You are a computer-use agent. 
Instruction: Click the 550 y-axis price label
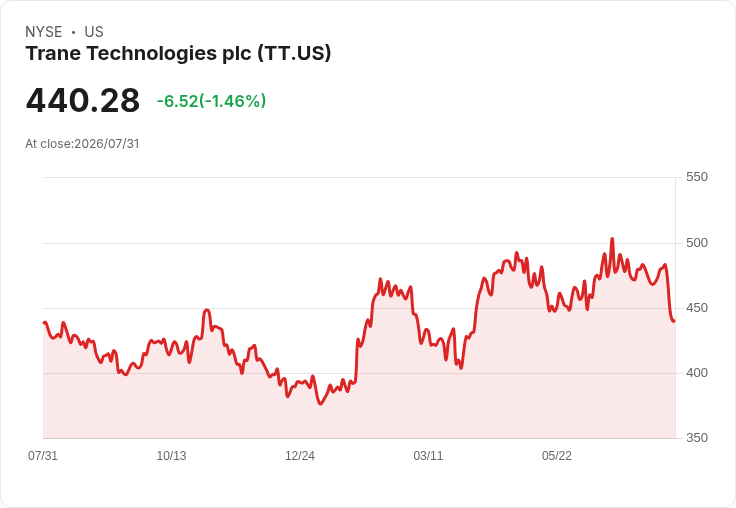[x=697, y=177]
